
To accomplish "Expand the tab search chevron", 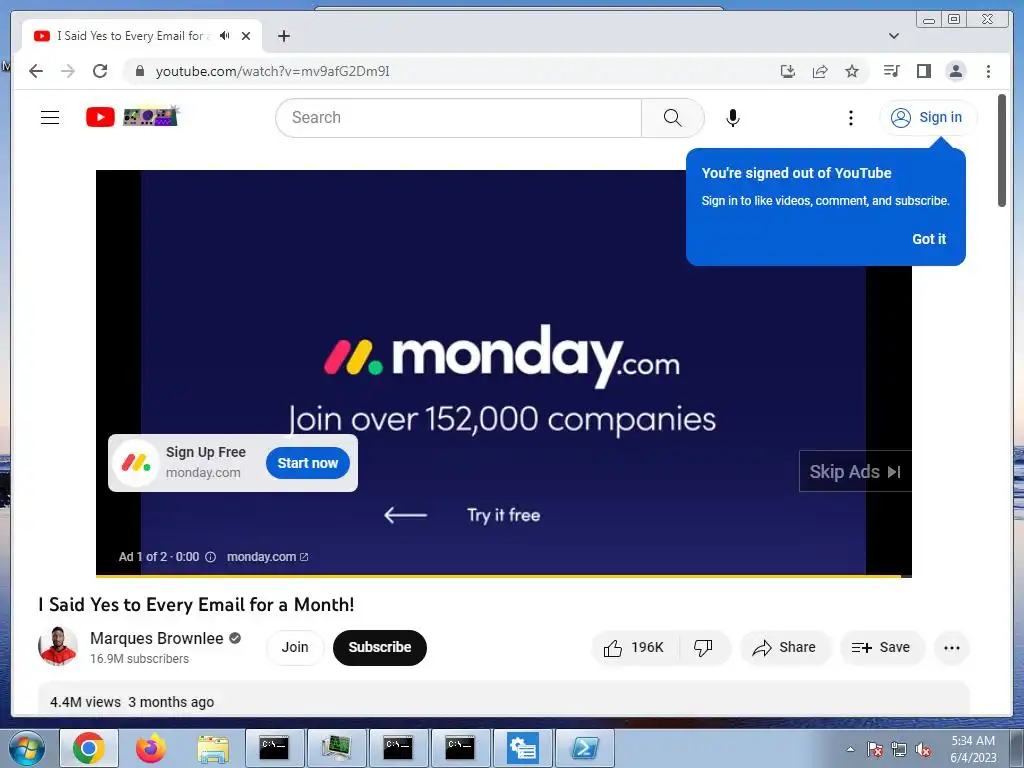I will point(894,36).
